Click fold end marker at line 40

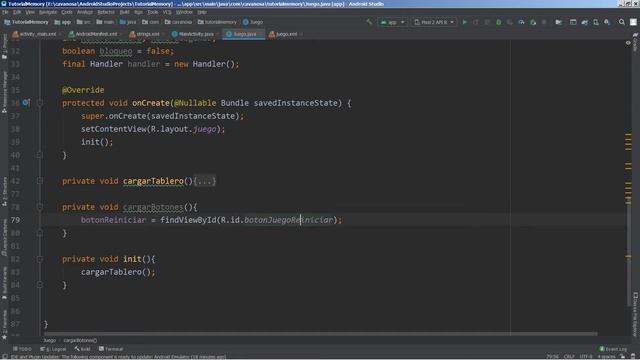pos(40,155)
